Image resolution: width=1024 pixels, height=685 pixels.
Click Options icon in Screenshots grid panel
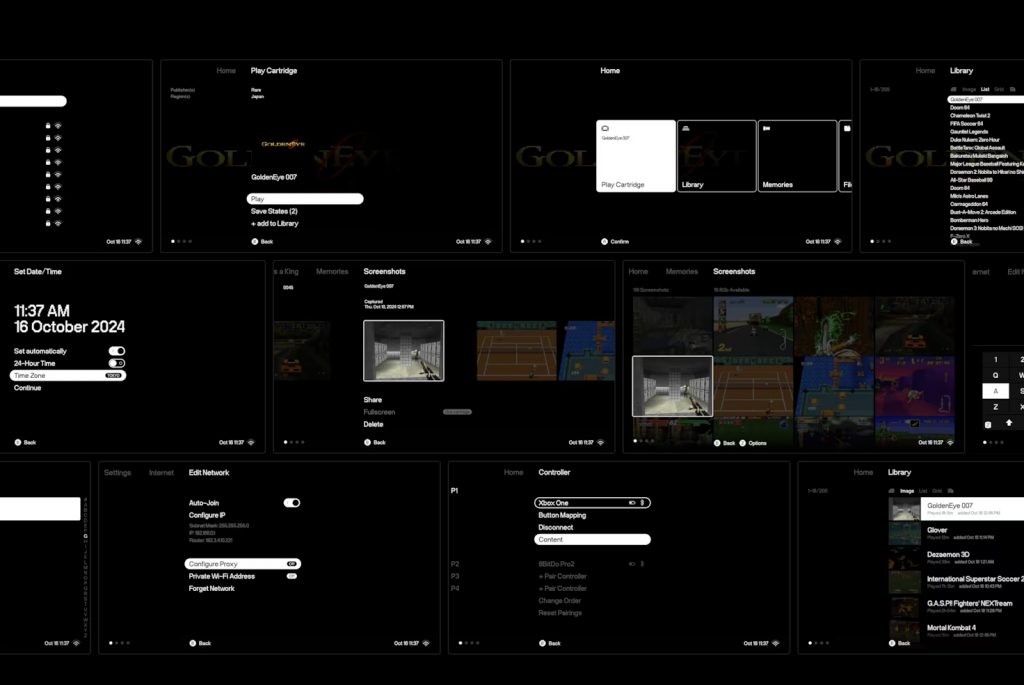pyautogui.click(x=743, y=442)
